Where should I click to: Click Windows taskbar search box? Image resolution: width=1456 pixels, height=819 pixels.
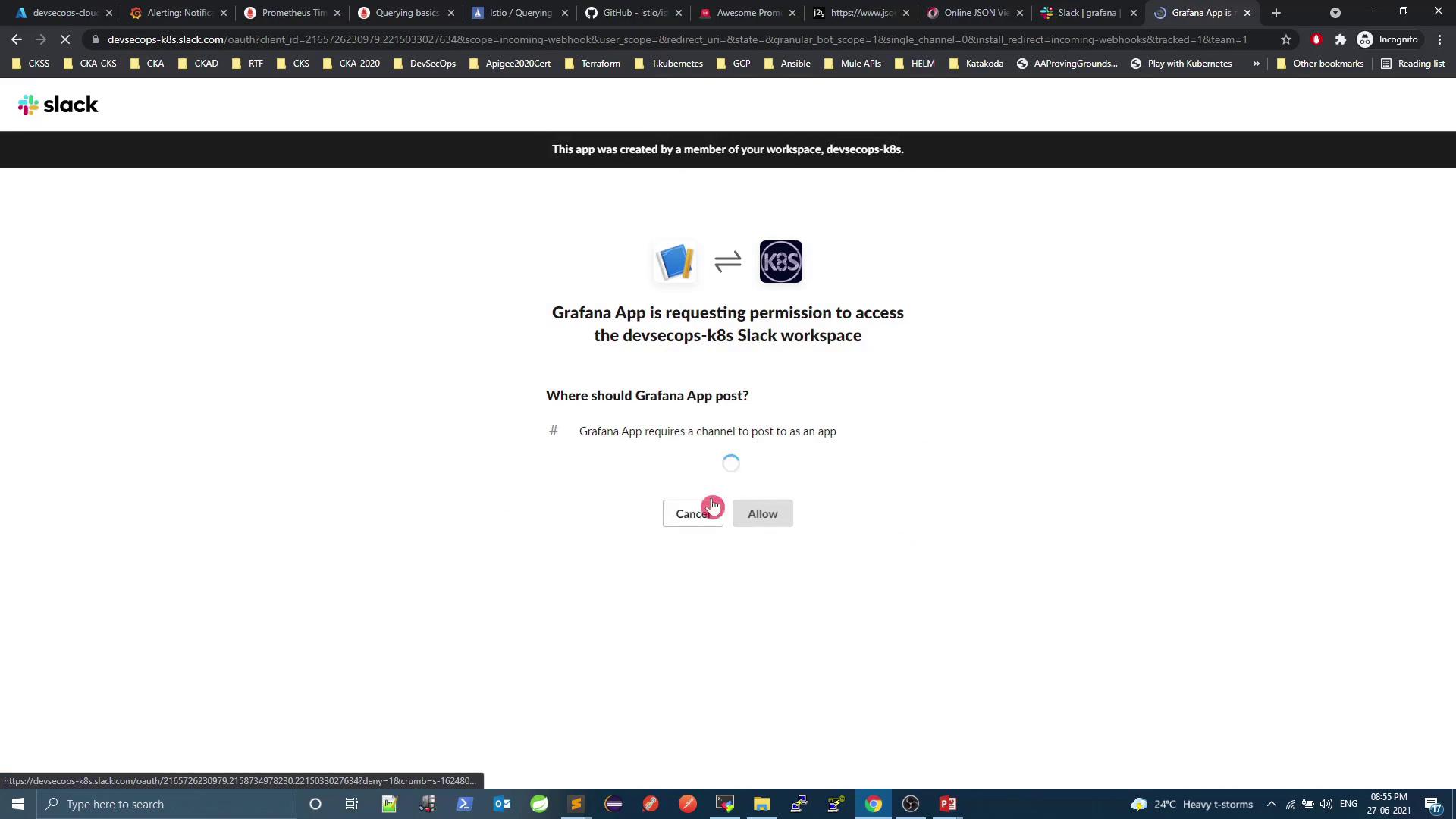(167, 804)
